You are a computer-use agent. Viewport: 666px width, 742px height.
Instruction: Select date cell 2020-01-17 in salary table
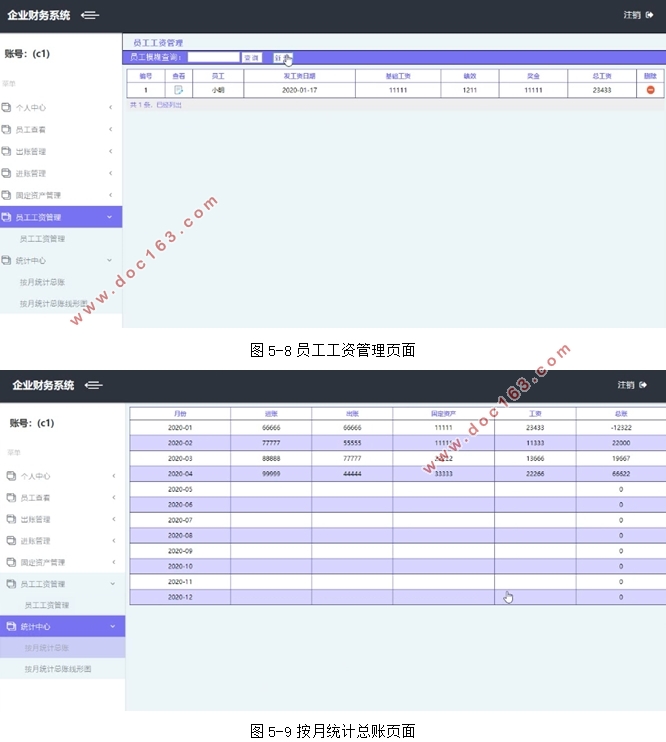[299, 90]
